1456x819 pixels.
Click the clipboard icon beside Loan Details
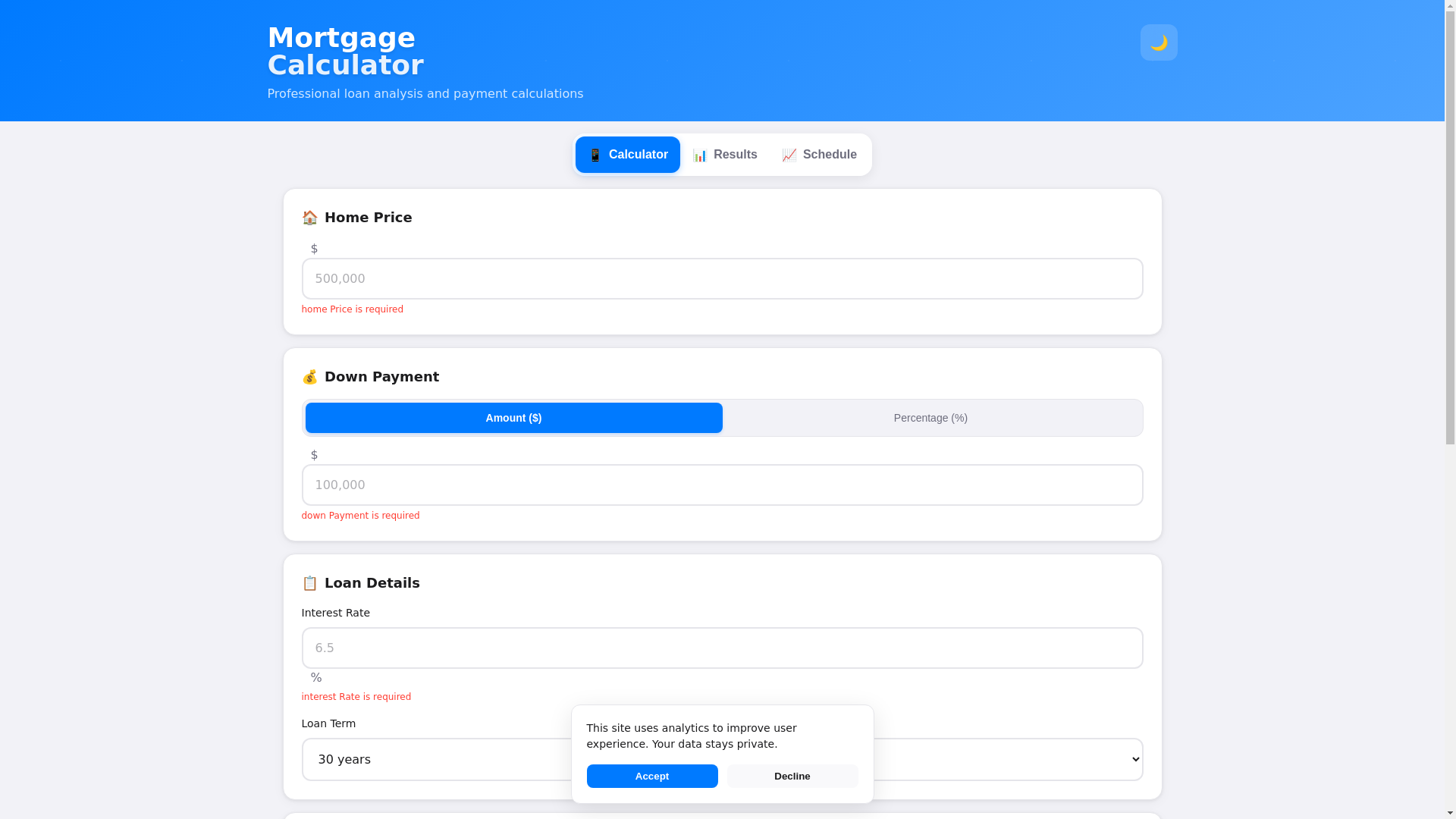(x=309, y=583)
